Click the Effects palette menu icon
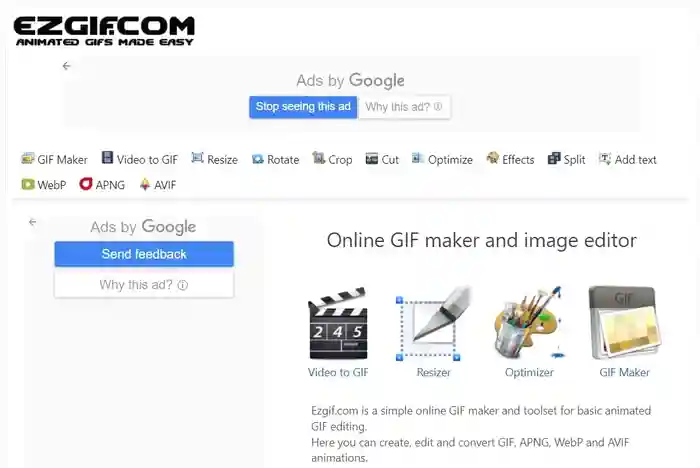 [x=492, y=158]
